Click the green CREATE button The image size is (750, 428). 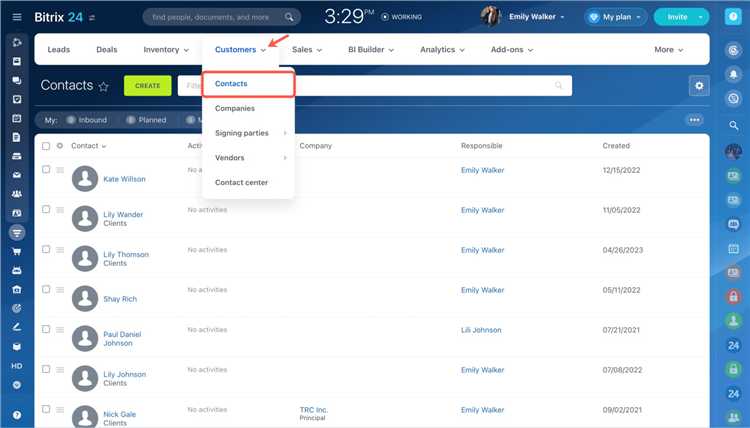coord(147,86)
